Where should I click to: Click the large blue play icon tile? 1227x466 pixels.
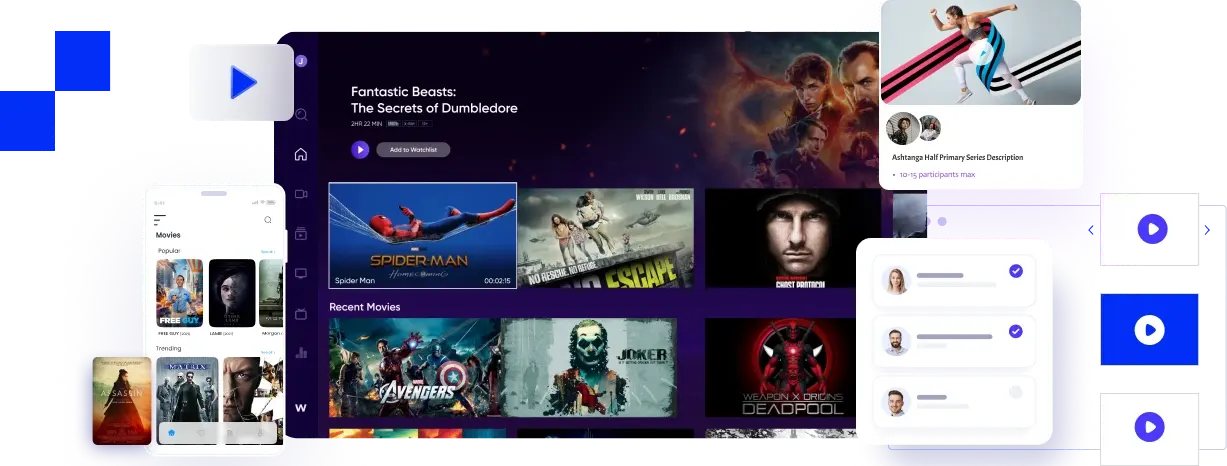(241, 82)
